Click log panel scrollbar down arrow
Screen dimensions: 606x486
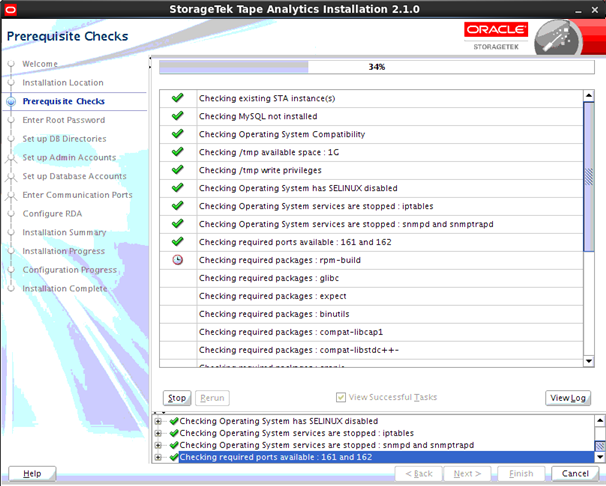coord(599,457)
